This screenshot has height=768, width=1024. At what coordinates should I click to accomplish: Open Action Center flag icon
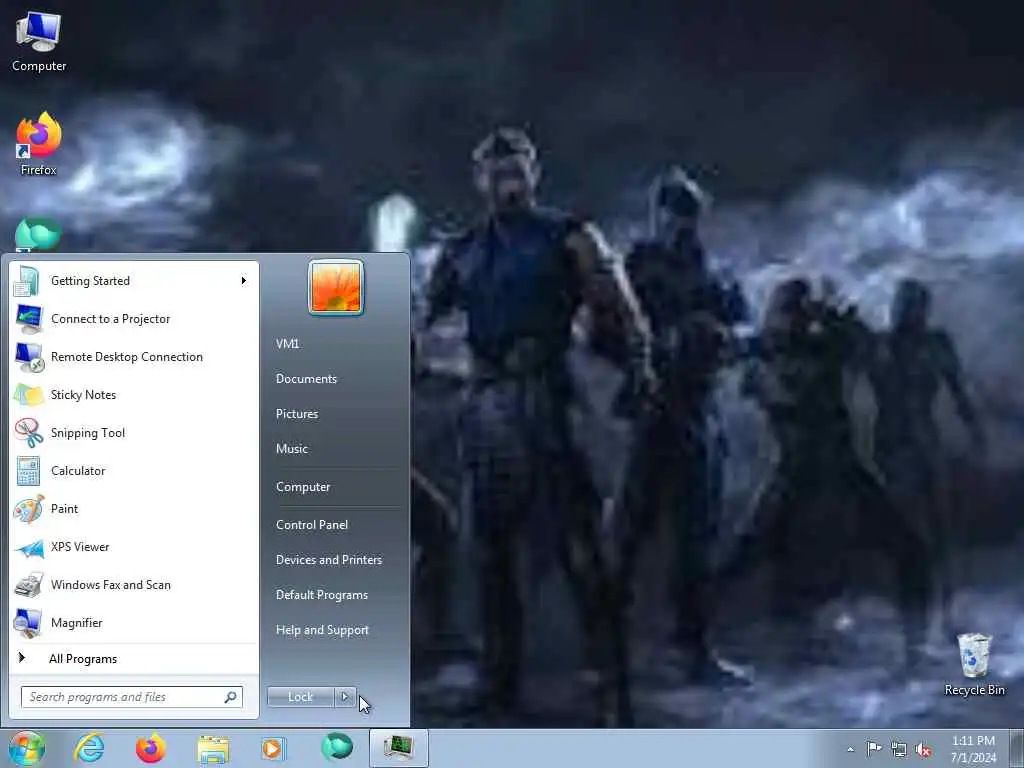point(874,748)
